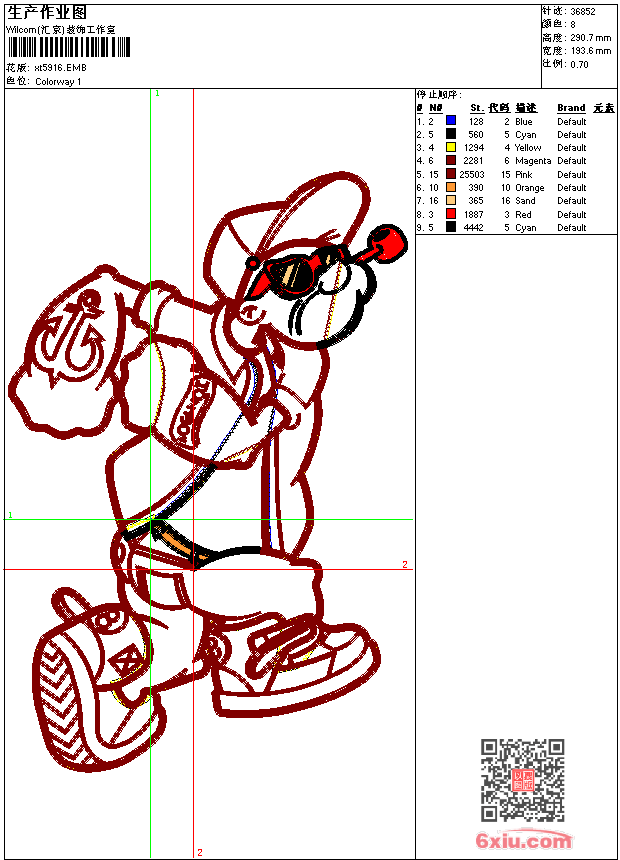Select stitch count 4442 in row 9
Image resolution: width=620 pixels, height=860 pixels.
[474, 228]
